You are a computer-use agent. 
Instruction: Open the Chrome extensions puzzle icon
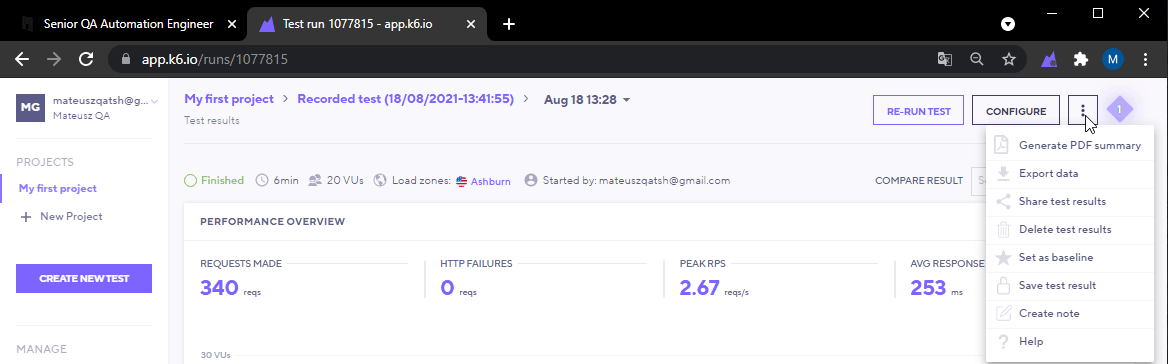pyautogui.click(x=1081, y=60)
